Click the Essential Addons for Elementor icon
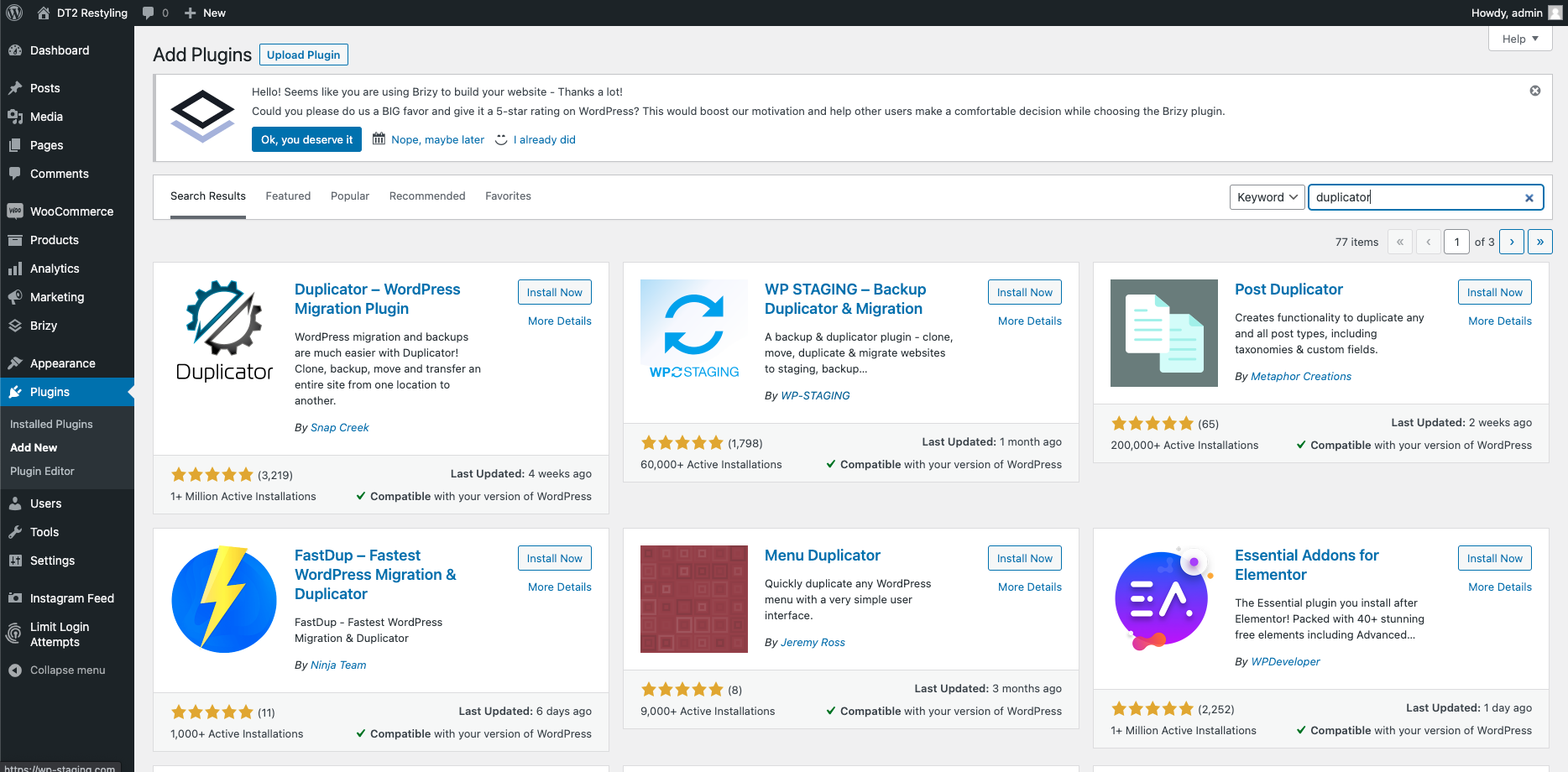1568x772 pixels. 1163,598
